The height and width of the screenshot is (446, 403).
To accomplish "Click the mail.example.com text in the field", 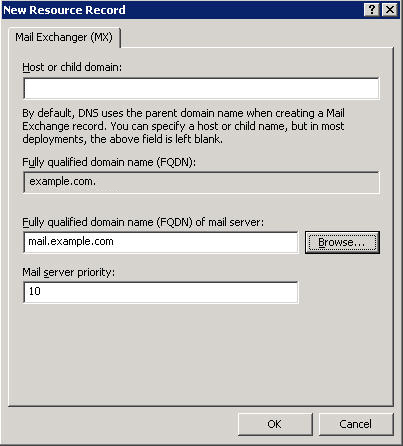I will tap(71, 241).
